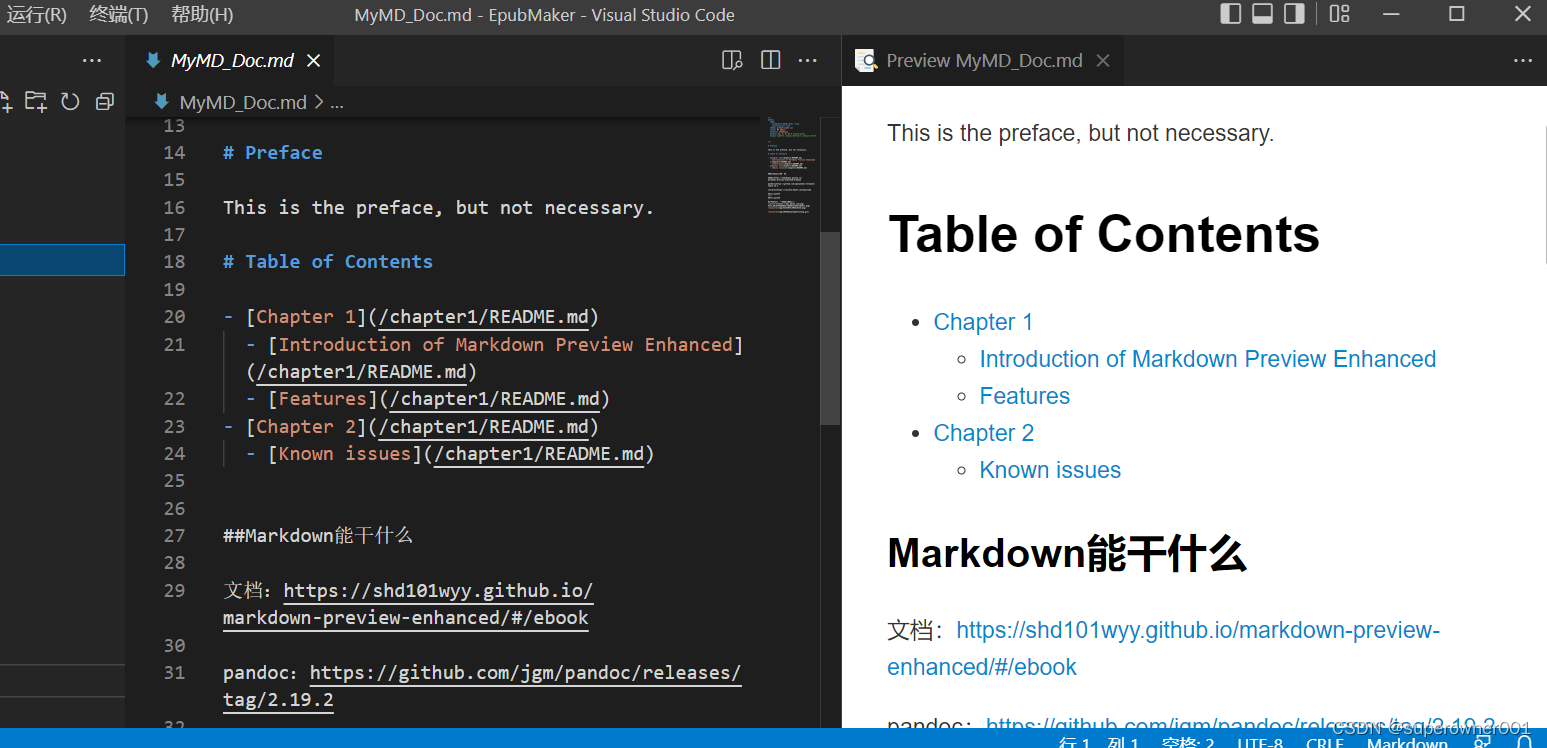Select the MyMD_Doc.md editor tab
Image resolution: width=1547 pixels, height=748 pixels.
232,61
